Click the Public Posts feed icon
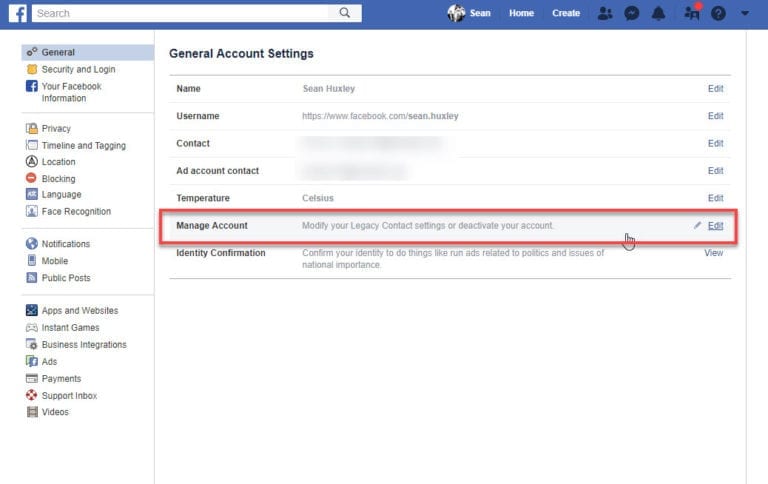 click(32, 277)
